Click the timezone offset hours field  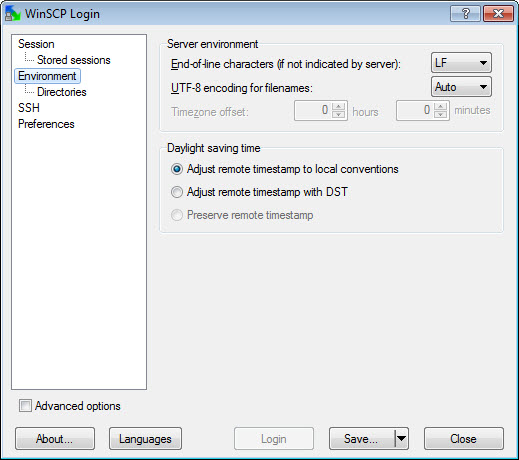[x=313, y=110]
